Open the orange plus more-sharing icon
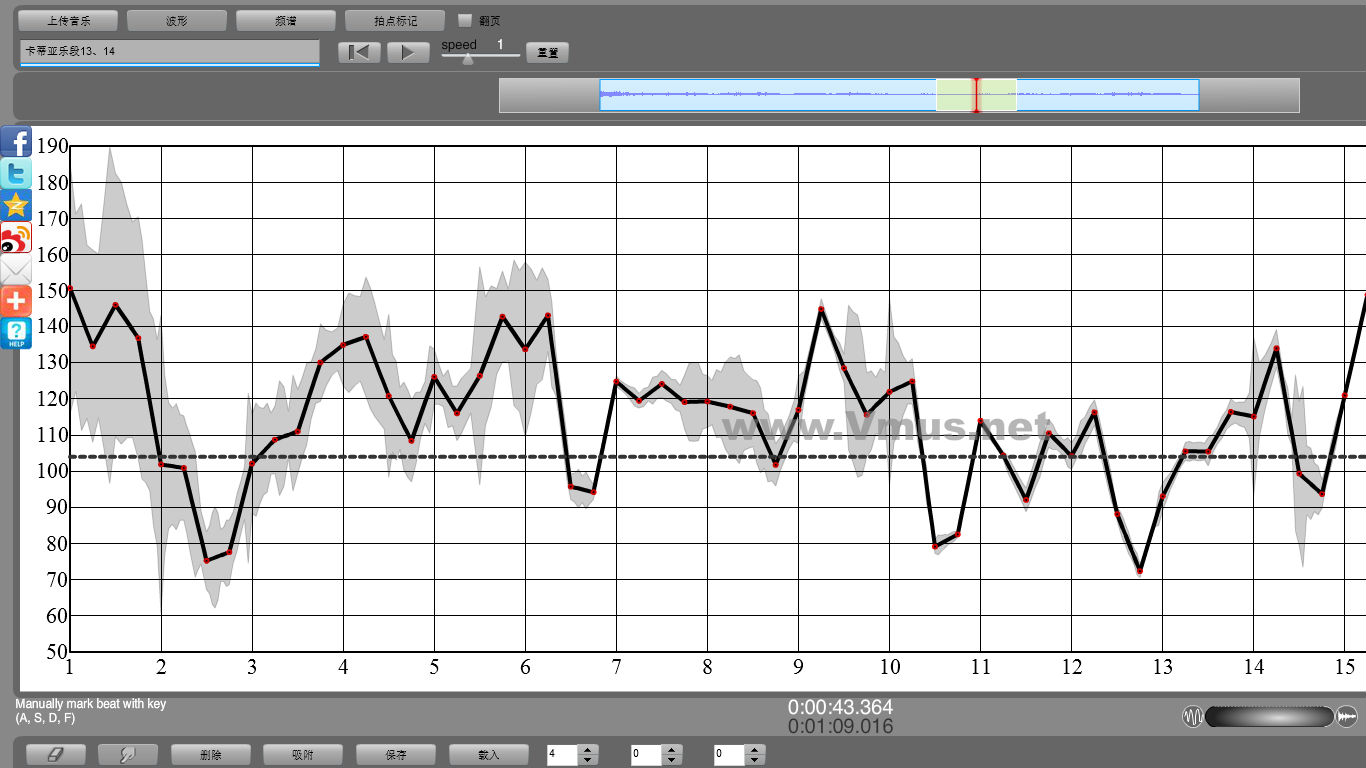Image resolution: width=1366 pixels, height=768 pixels. coord(16,301)
